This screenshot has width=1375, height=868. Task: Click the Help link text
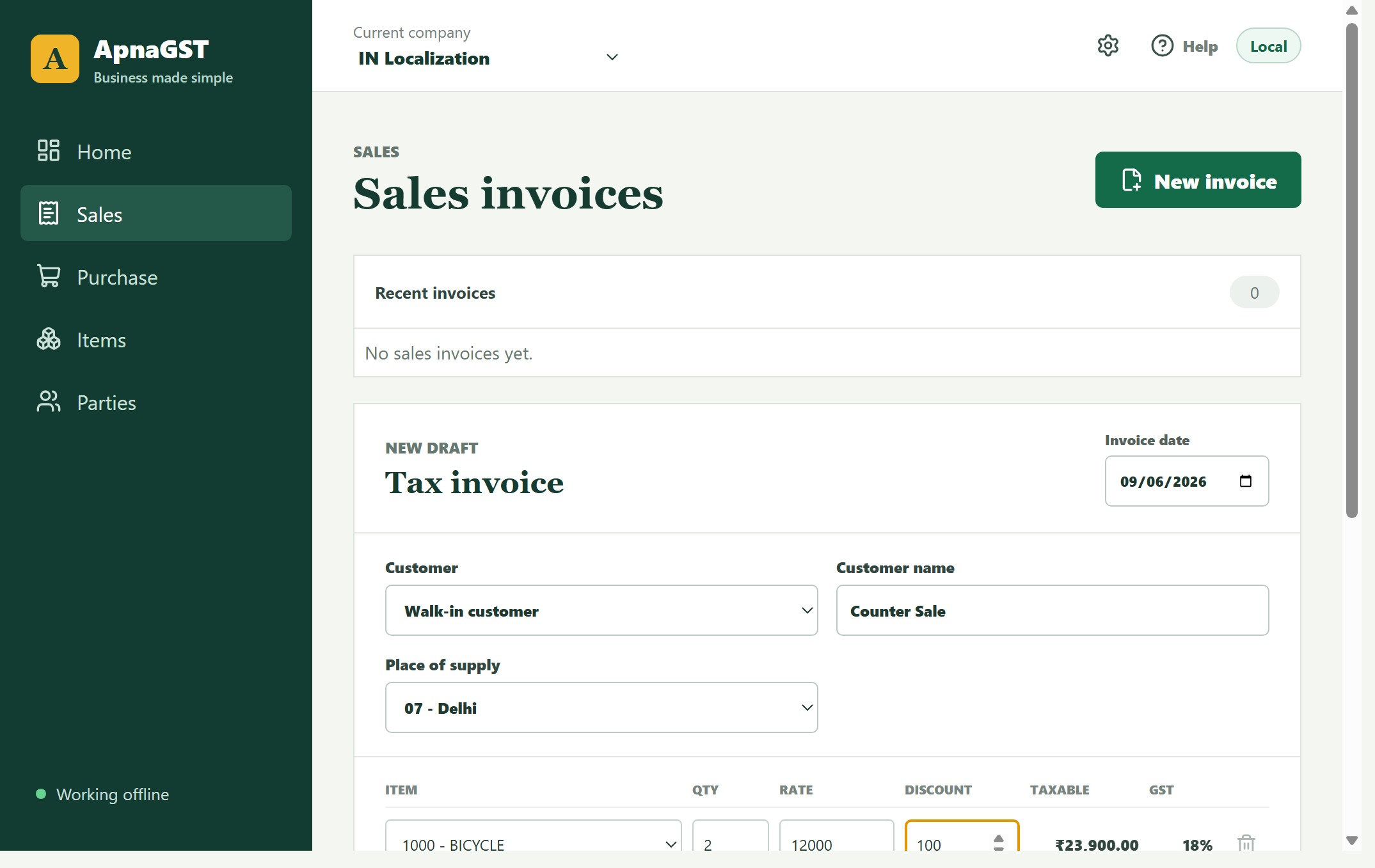(1200, 47)
